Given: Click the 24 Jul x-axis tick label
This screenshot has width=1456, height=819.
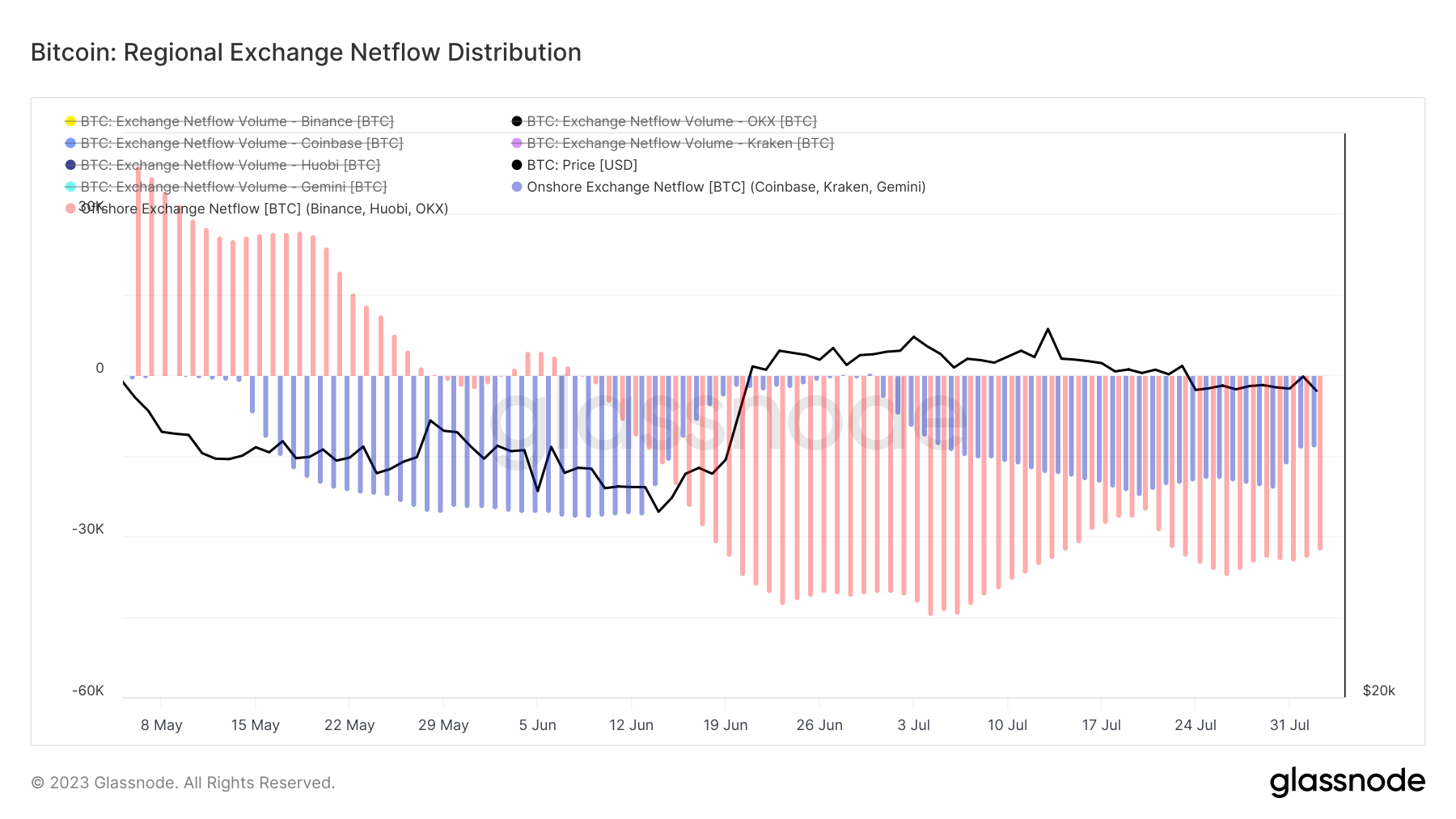Looking at the screenshot, I should point(1196,725).
